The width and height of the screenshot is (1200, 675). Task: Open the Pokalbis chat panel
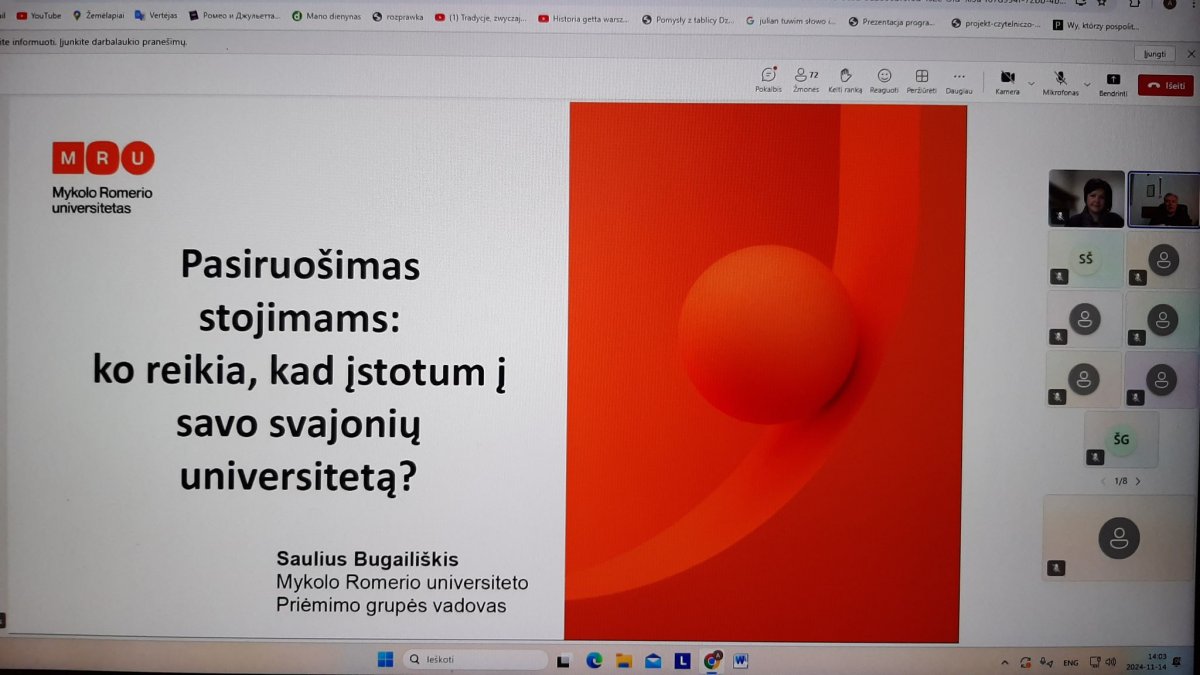(x=768, y=77)
